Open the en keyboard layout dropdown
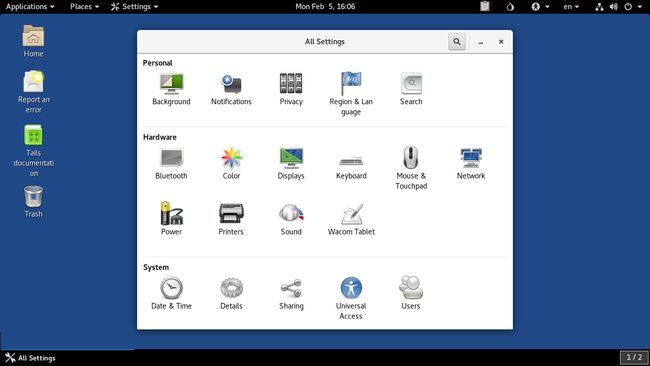 (571, 6)
